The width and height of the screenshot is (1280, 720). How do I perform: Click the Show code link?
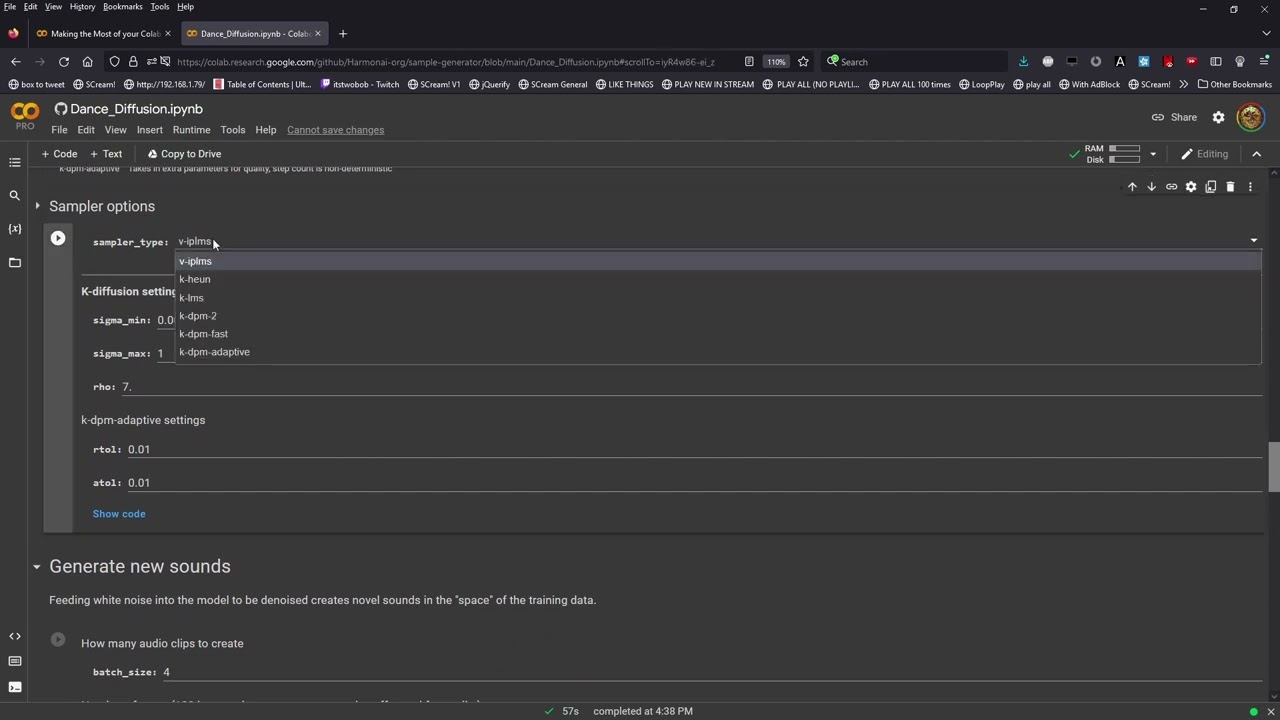tap(119, 514)
